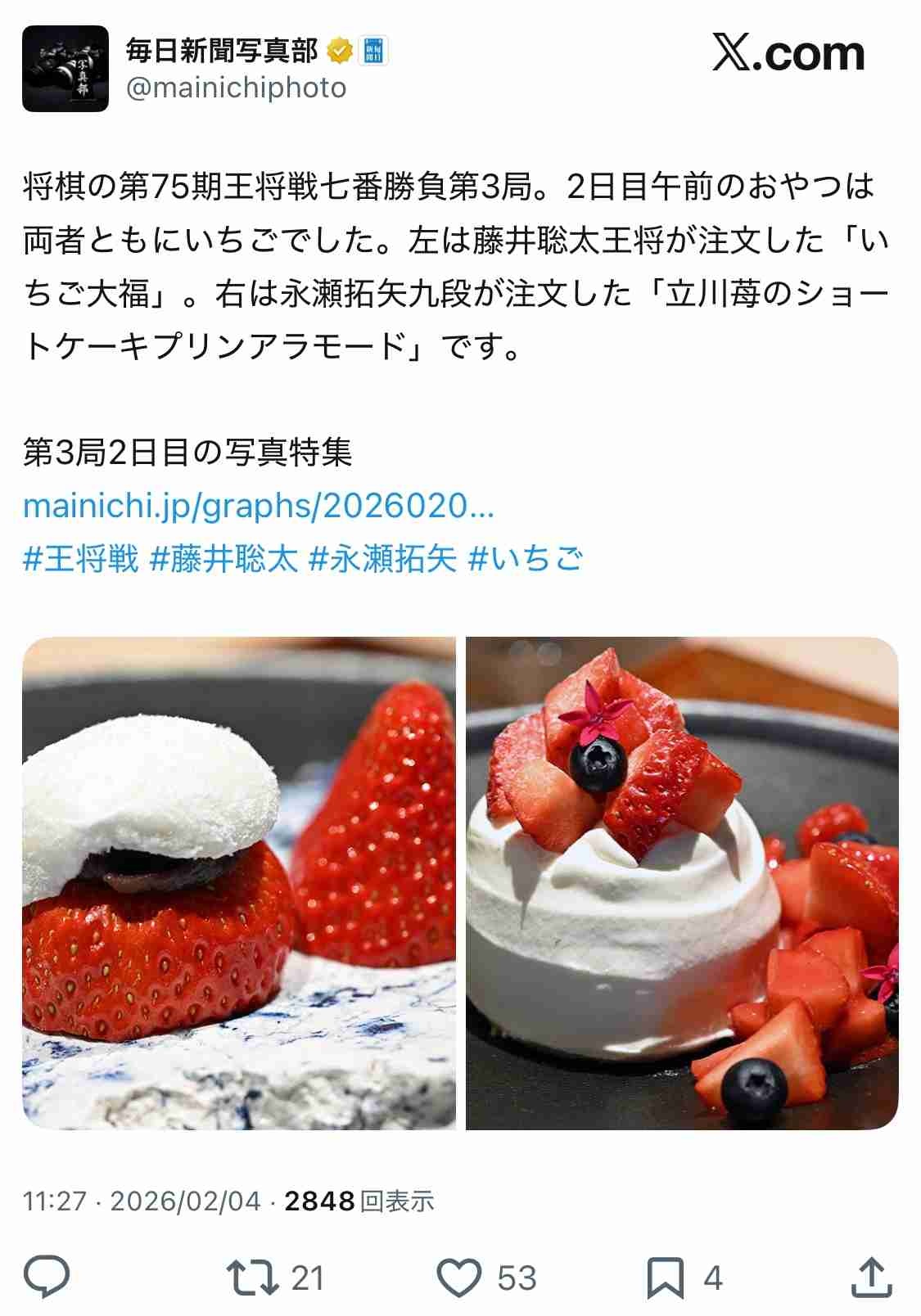The image size is (921, 1316).
Task: Open the #永瀬拓矢 hashtag
Action: click(x=382, y=559)
